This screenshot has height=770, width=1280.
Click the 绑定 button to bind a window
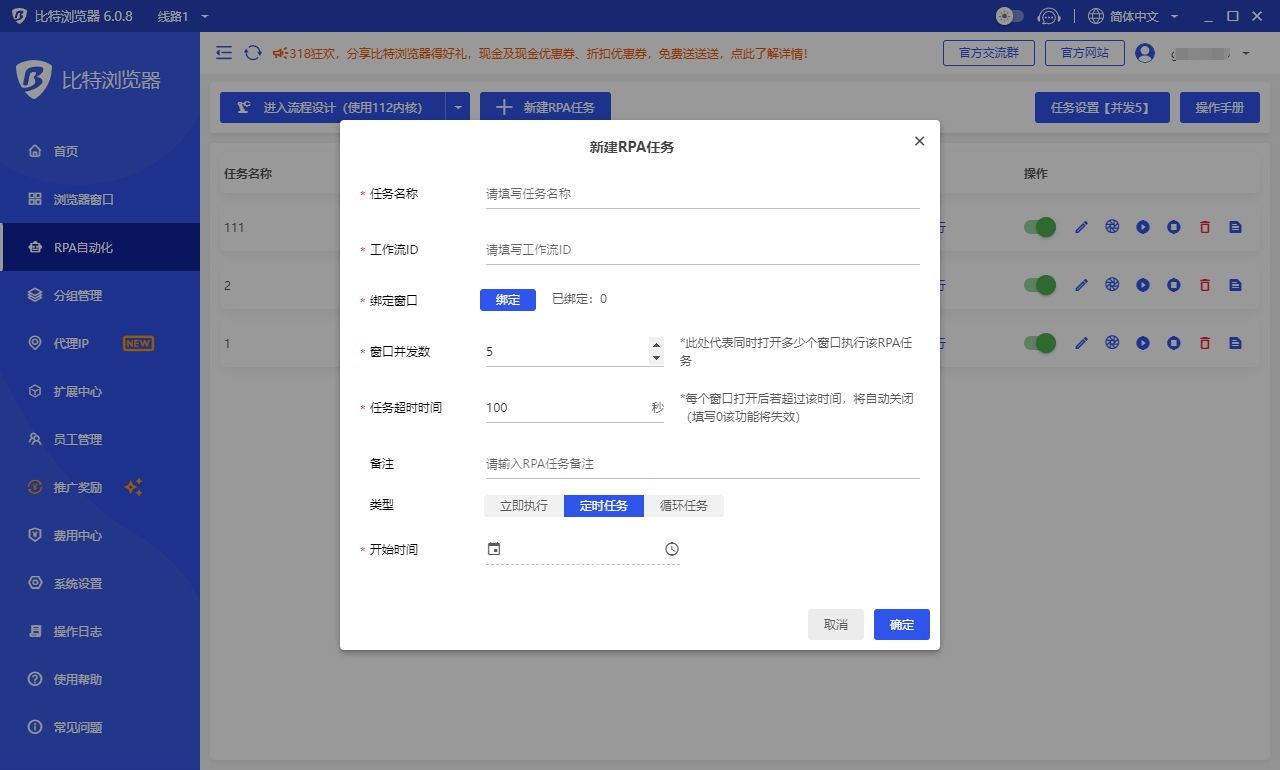pyautogui.click(x=507, y=299)
